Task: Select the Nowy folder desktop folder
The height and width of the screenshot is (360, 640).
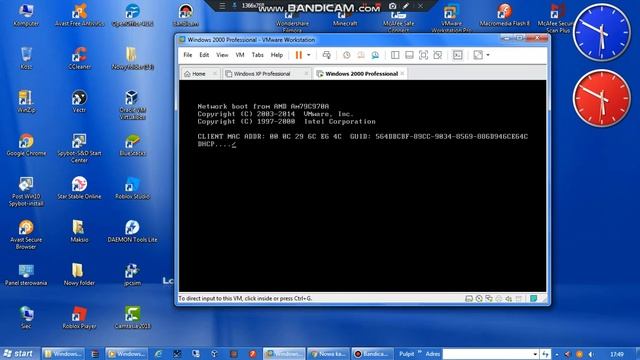Action: (x=79, y=274)
